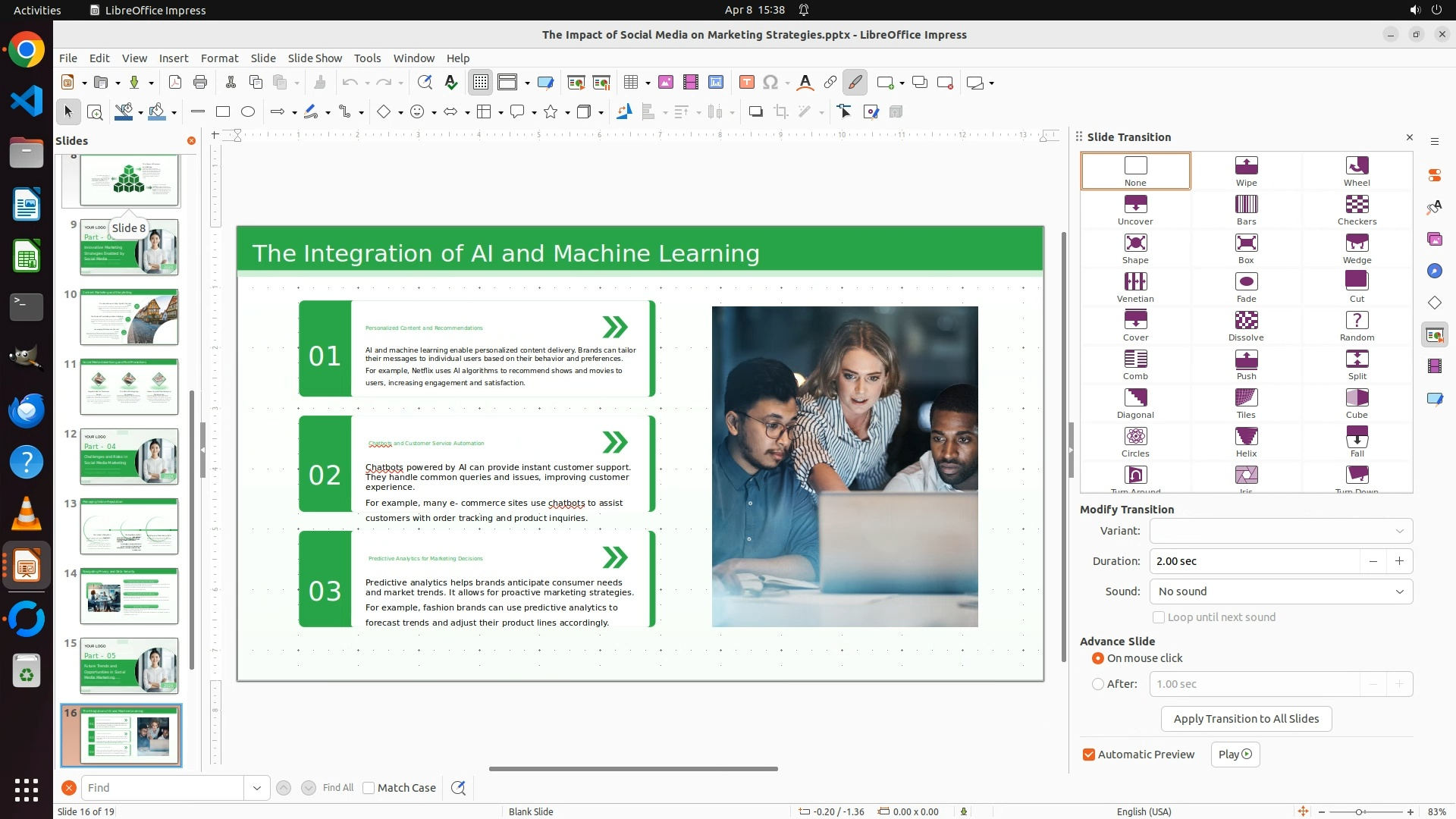Click the Insert Text Box icon
The image size is (1456, 819).
[746, 83]
